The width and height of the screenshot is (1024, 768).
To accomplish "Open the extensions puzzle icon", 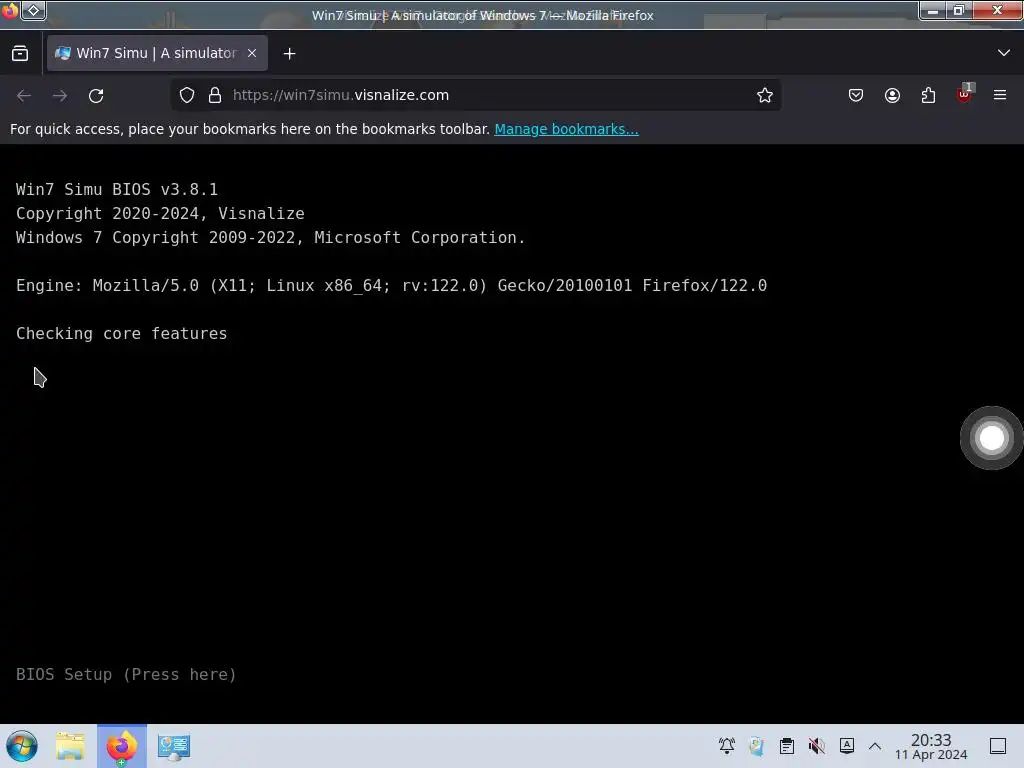I will [x=928, y=95].
